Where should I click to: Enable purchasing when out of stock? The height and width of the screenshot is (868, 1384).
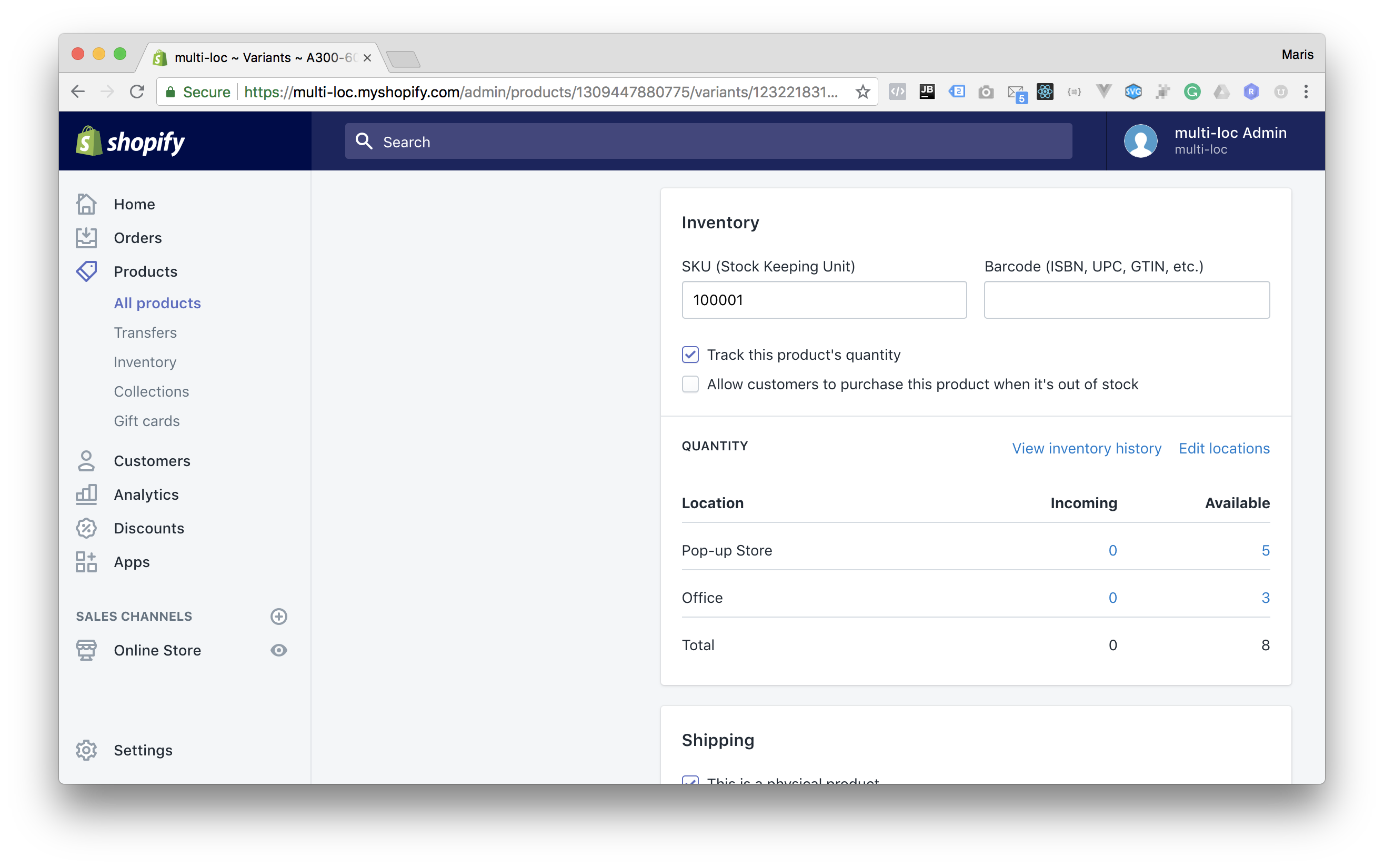690,384
